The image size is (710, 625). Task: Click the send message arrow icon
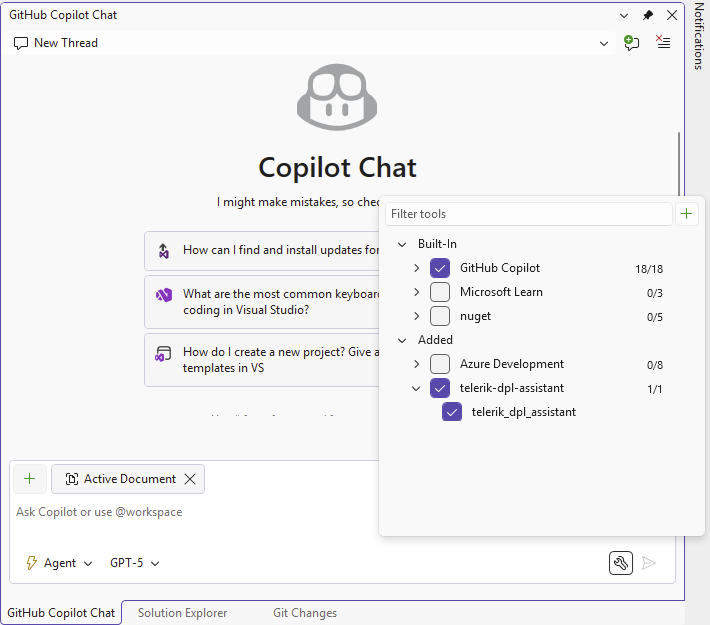(649, 563)
